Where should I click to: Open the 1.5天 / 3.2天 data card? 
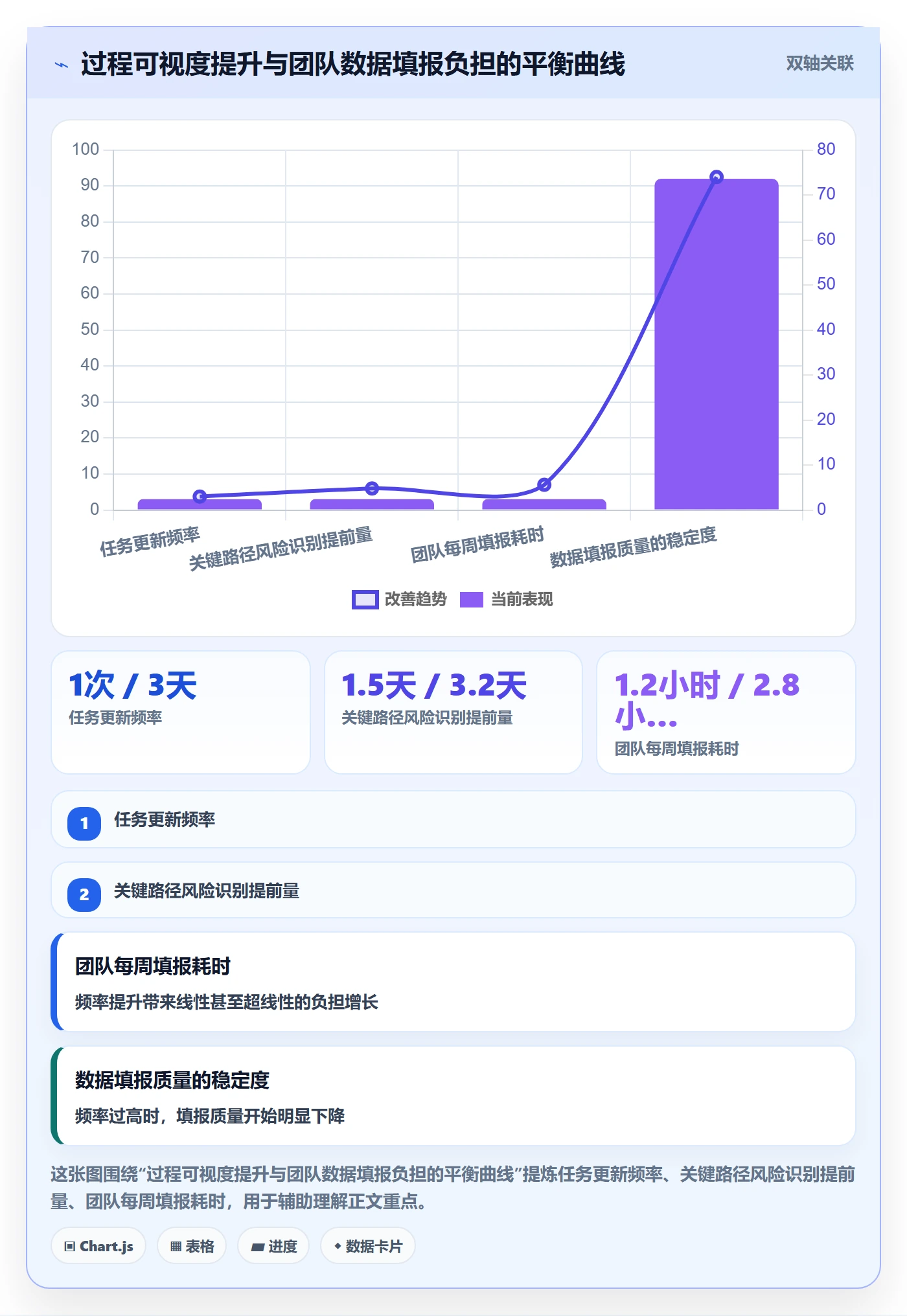[454, 712]
